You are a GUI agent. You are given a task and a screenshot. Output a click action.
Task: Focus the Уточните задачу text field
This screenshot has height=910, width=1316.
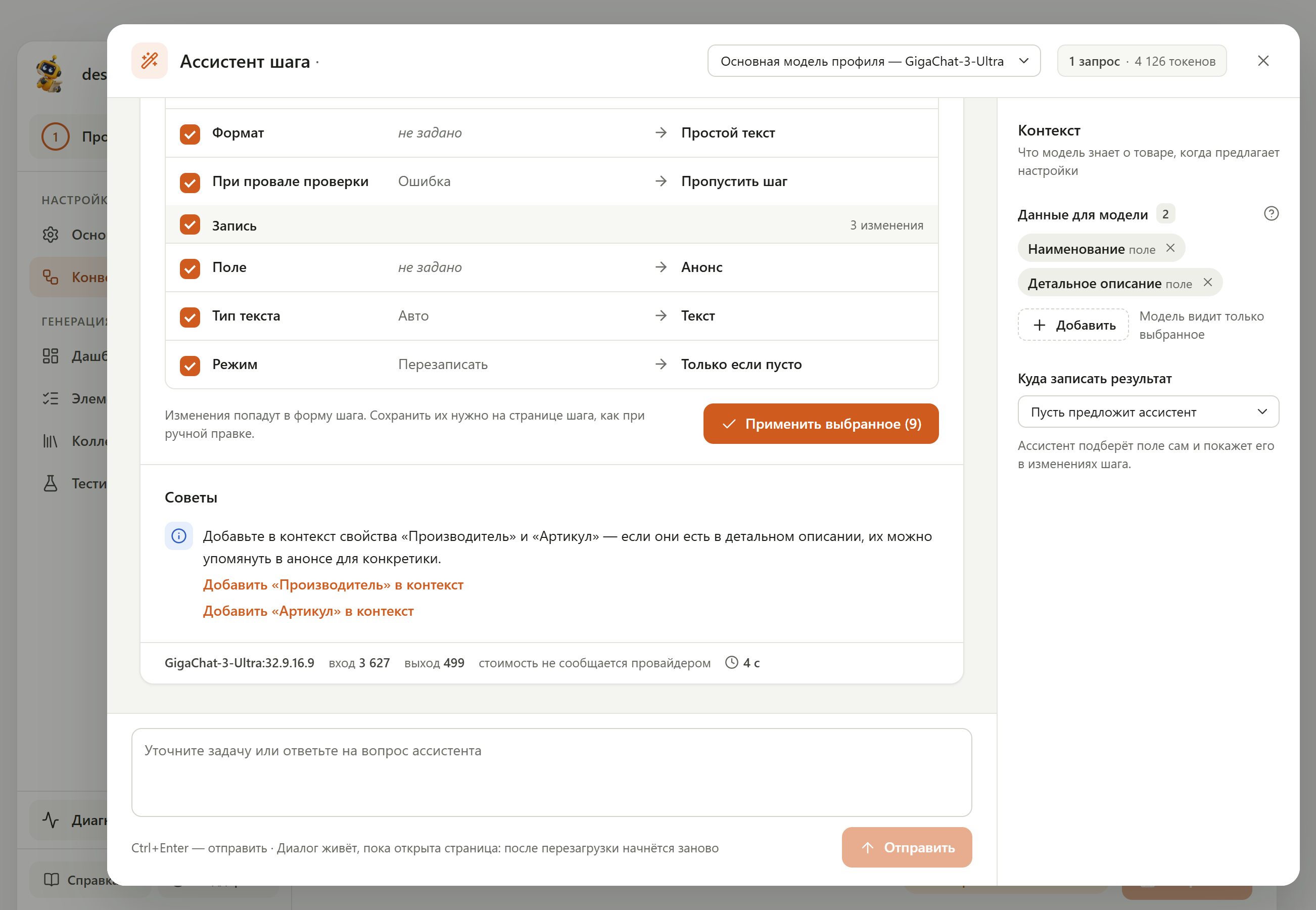coord(551,772)
